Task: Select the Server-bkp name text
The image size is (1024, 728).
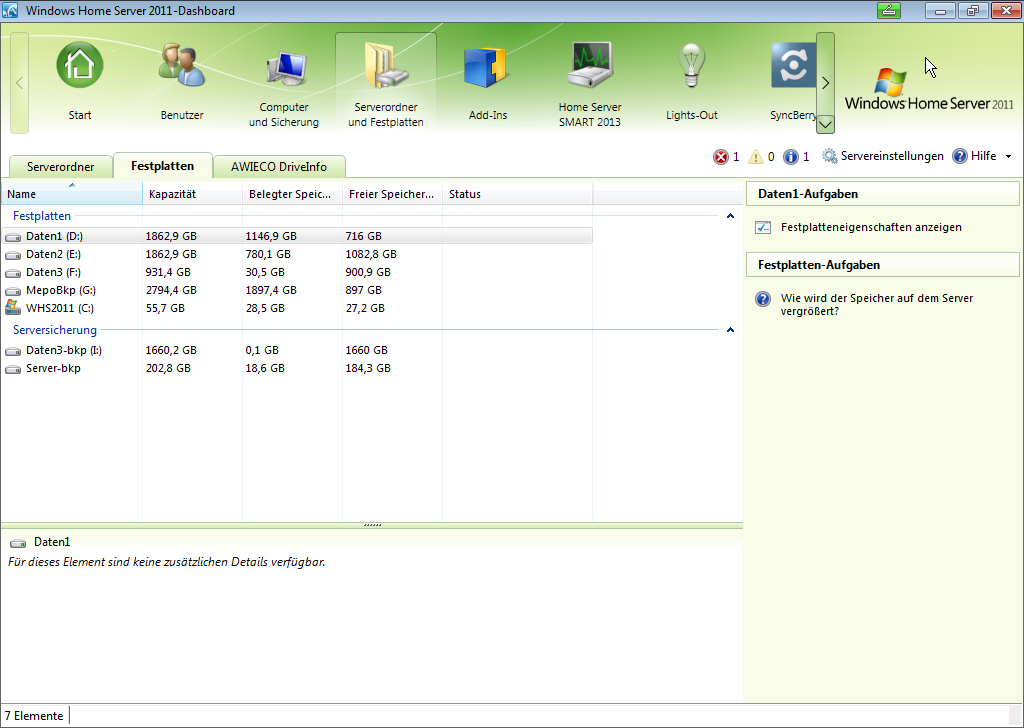Action: tap(54, 369)
